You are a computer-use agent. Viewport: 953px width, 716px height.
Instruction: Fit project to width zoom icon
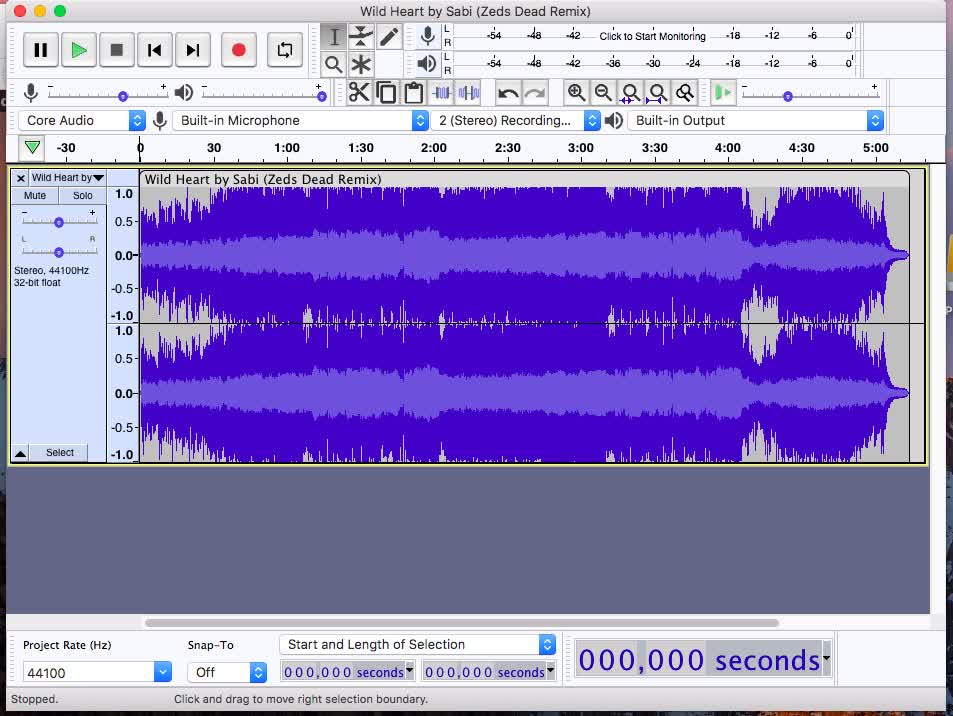pos(658,93)
